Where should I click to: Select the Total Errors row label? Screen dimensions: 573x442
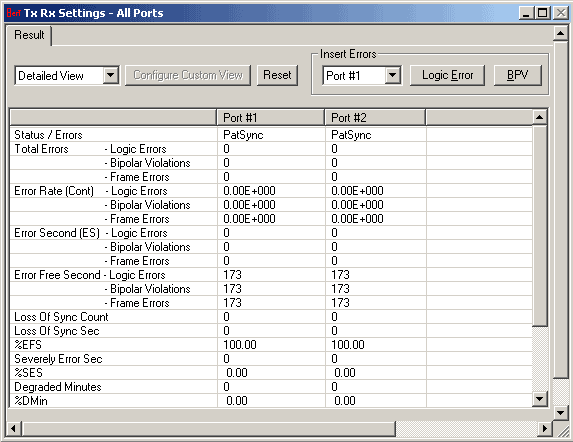click(41, 149)
